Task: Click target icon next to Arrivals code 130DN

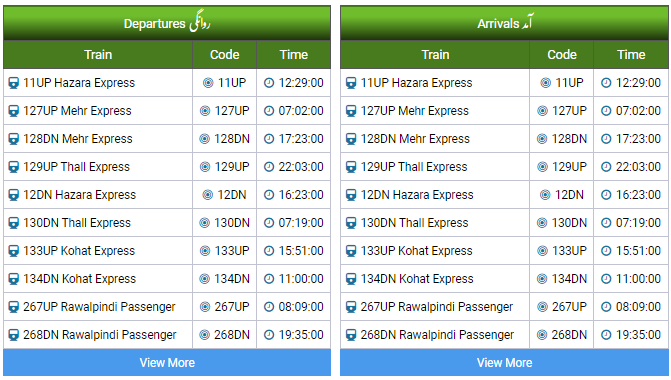Action: coord(542,223)
